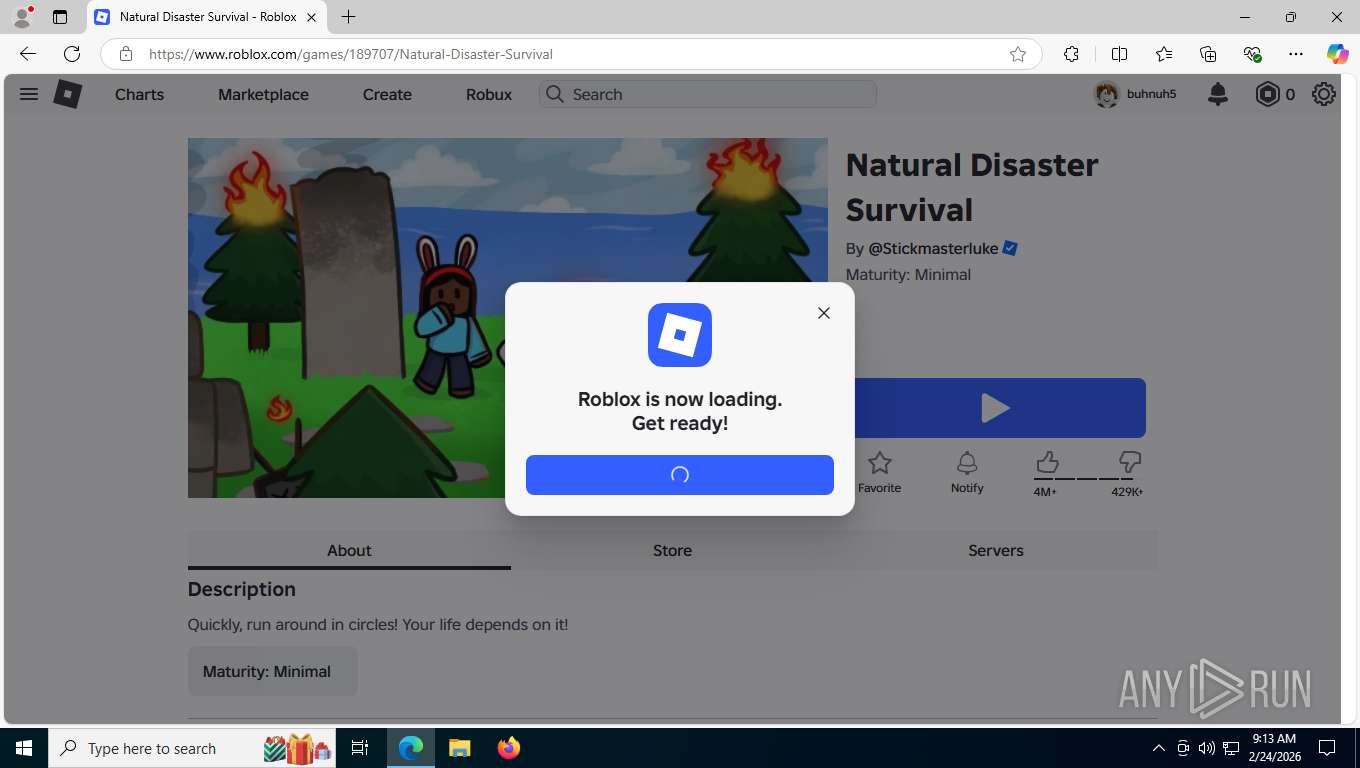1360x768 pixels.
Task: Go to Roblox home via logo icon
Action: 67,94
